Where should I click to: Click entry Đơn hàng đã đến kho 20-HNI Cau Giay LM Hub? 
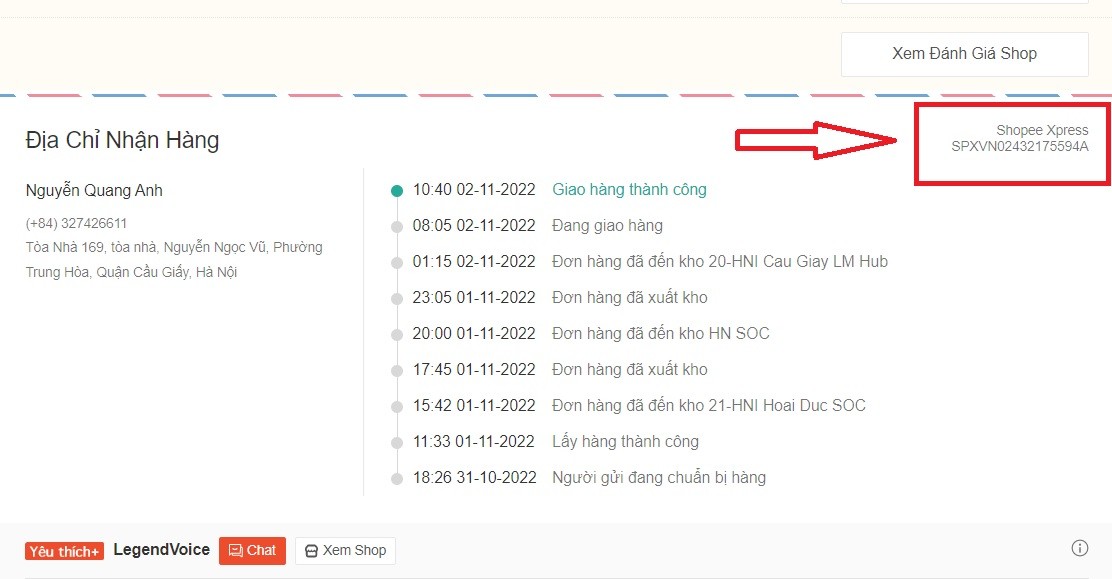(720, 262)
